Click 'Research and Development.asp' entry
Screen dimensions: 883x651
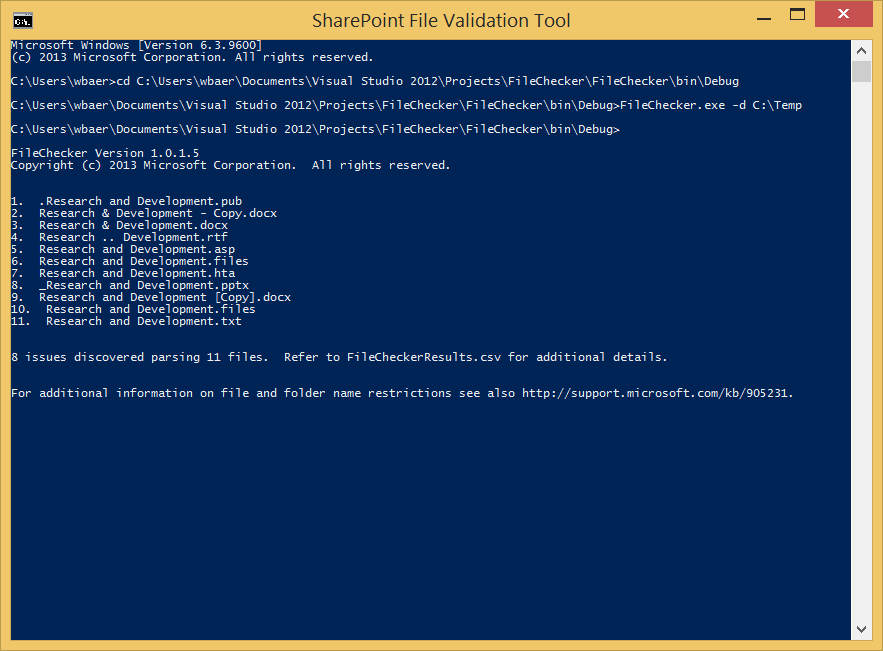click(137, 249)
